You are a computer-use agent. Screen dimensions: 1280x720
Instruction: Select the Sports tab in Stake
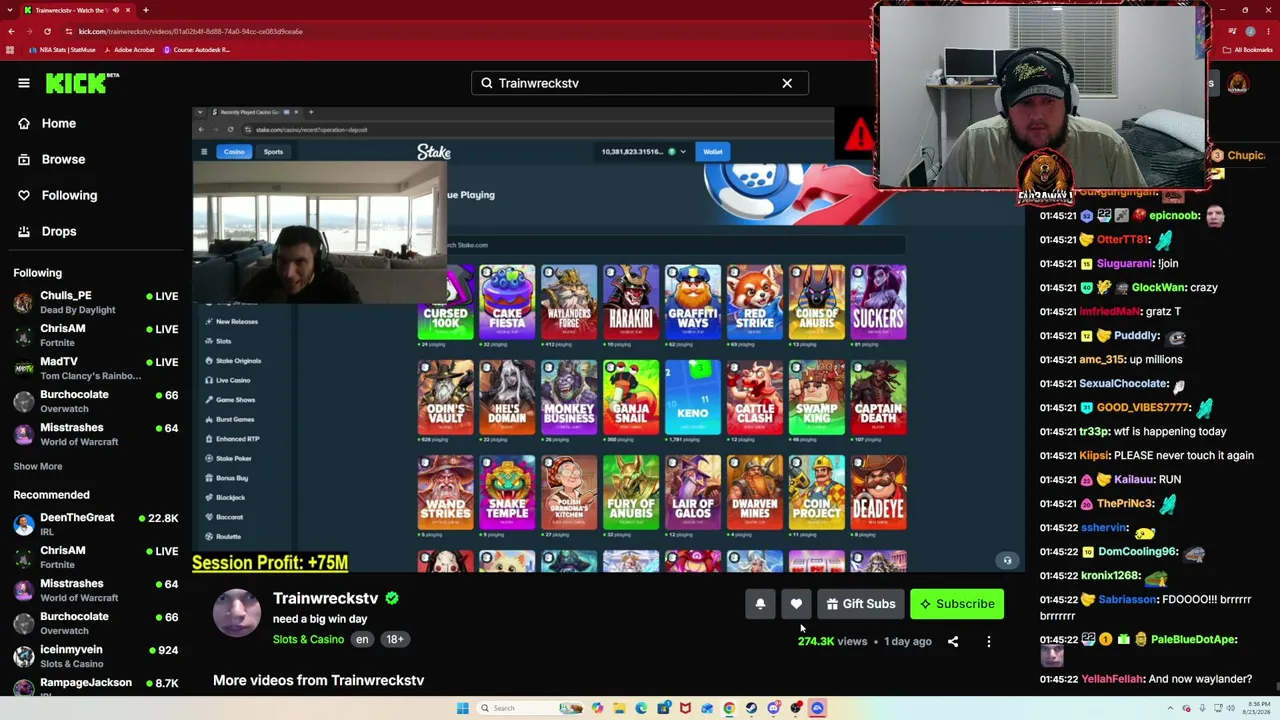273,152
